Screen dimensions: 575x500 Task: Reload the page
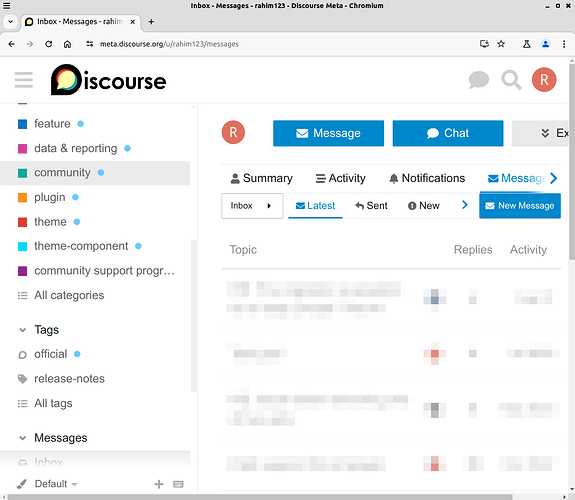tap(48, 44)
